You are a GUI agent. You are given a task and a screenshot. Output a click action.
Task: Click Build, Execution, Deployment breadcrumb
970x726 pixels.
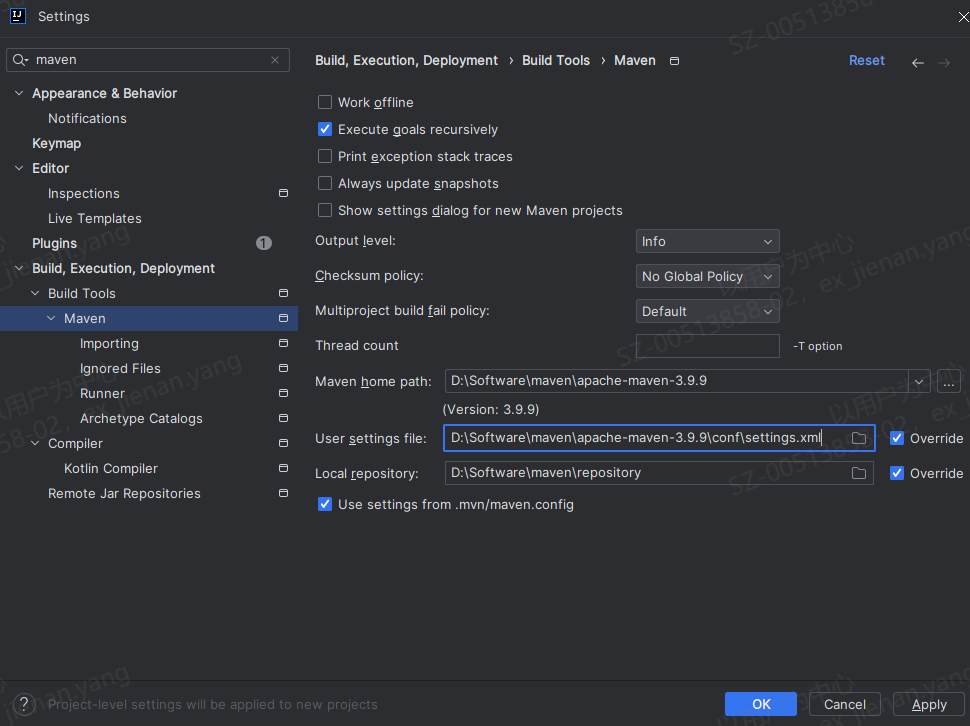(x=406, y=61)
